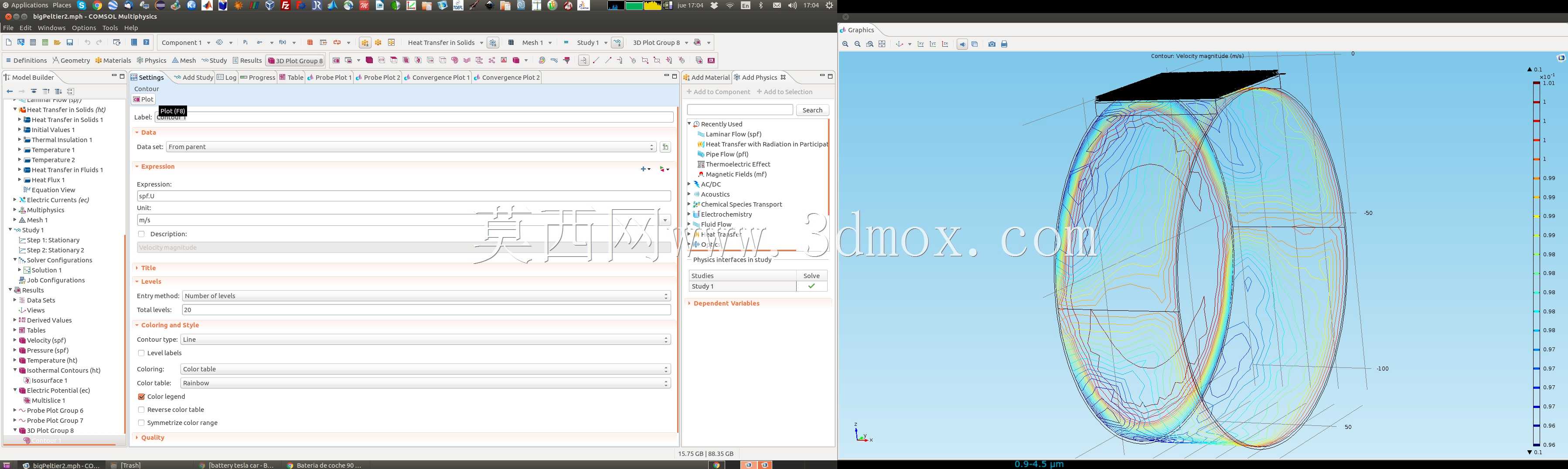The image size is (1568, 469).
Task: Toggle Add Physics pane icon beside Heat Transfer
Action: 493,43
